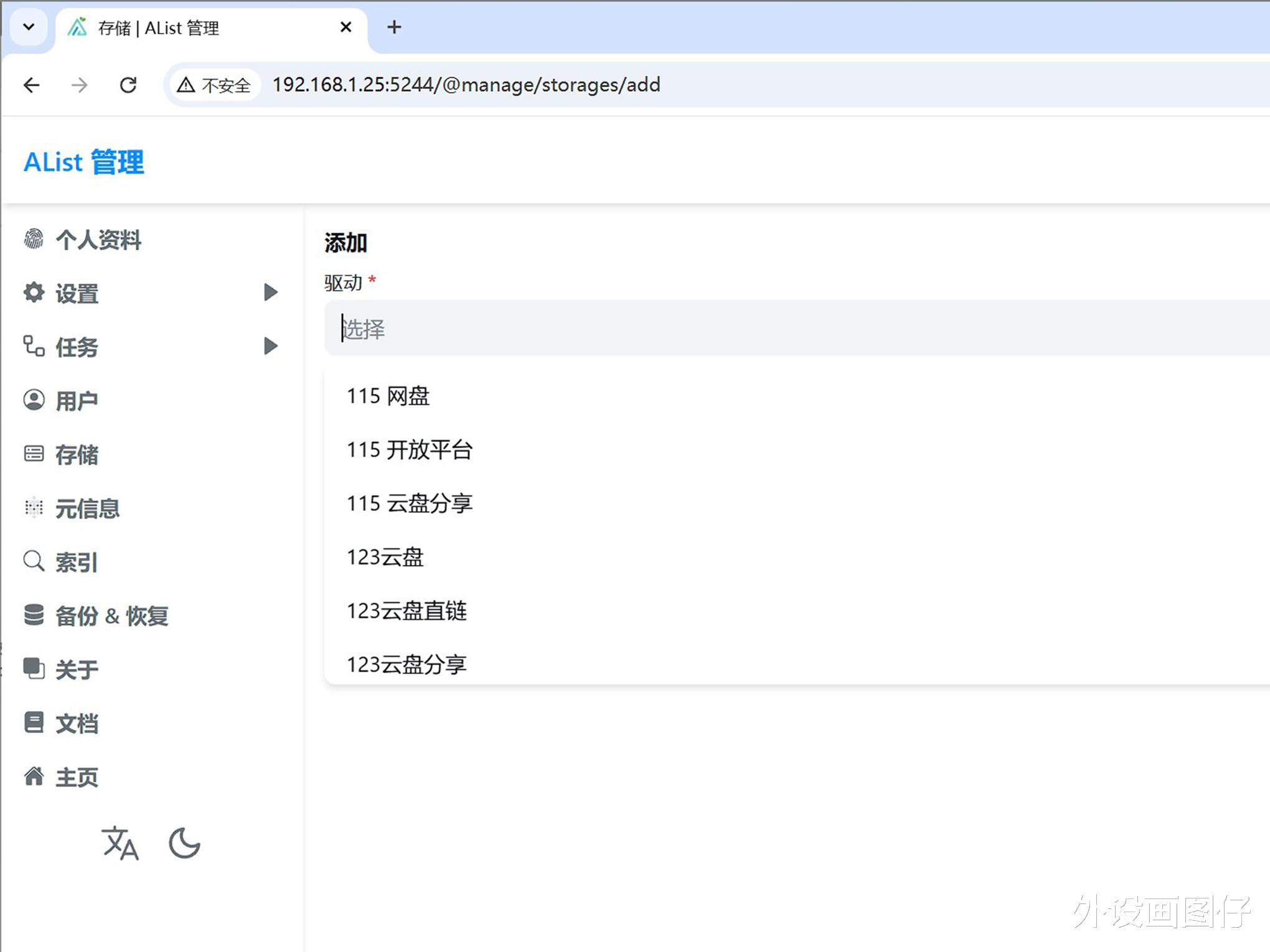Select 115 网盘 from driver list
1270x952 pixels.
(388, 396)
